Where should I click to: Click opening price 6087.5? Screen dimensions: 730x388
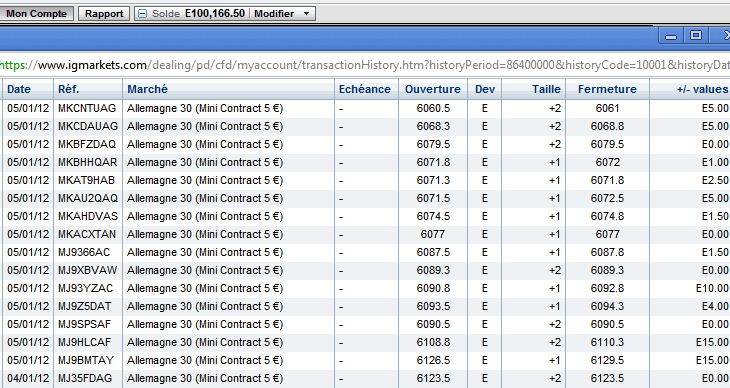(433, 252)
